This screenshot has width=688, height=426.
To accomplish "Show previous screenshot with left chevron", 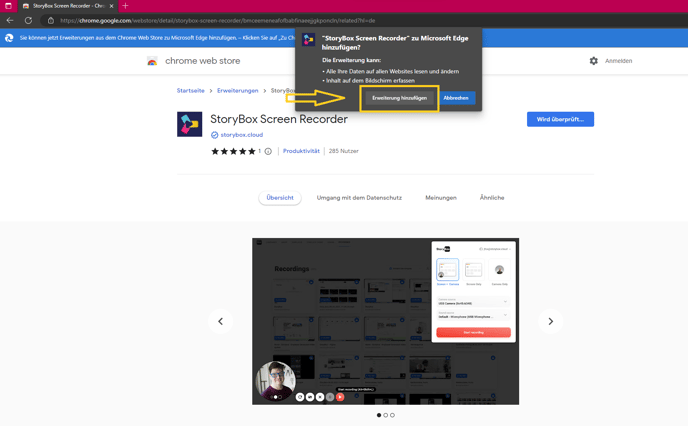I will 221,322.
